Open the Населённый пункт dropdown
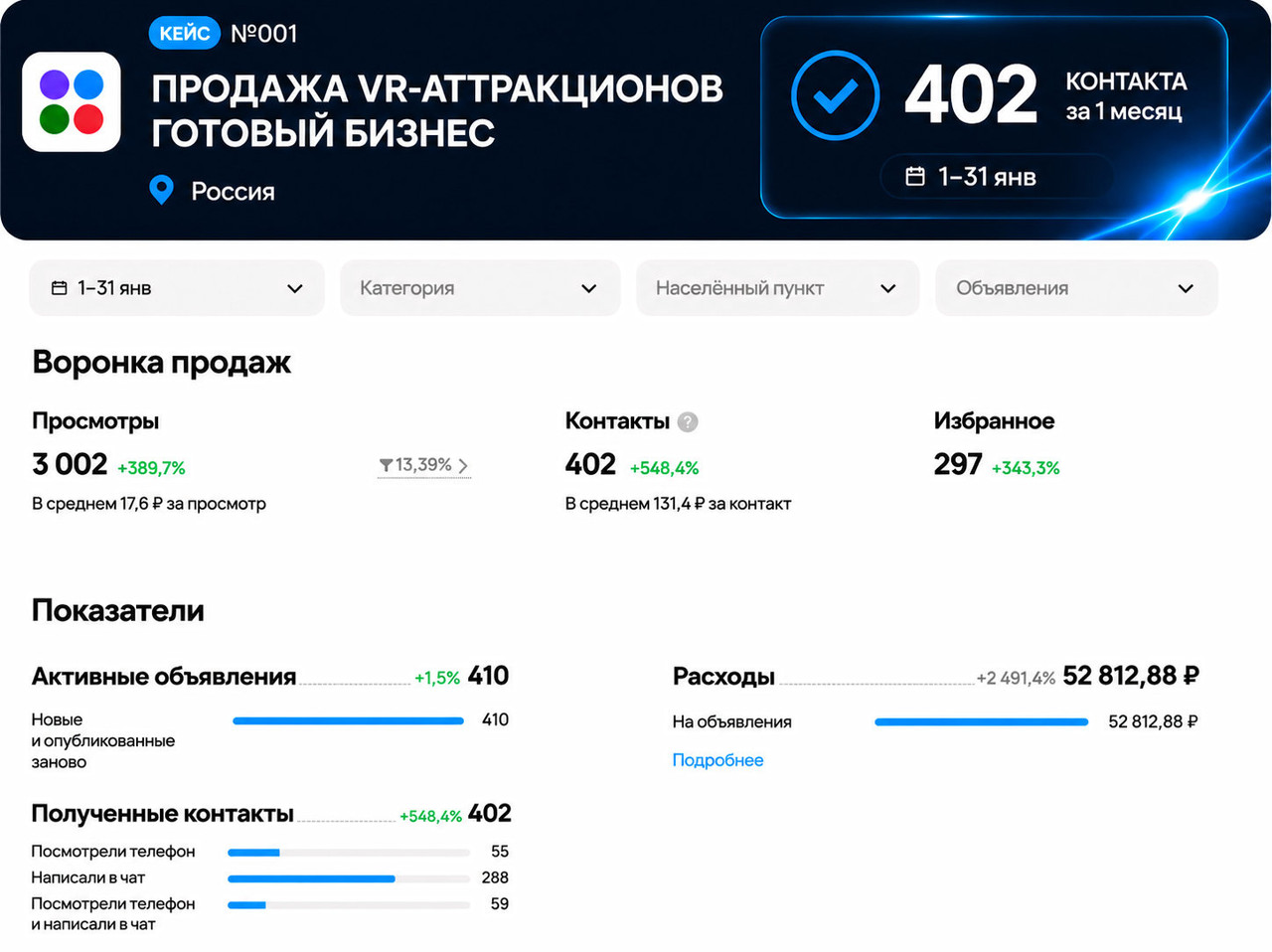This screenshot has height=952, width=1272. pyautogui.click(x=777, y=288)
